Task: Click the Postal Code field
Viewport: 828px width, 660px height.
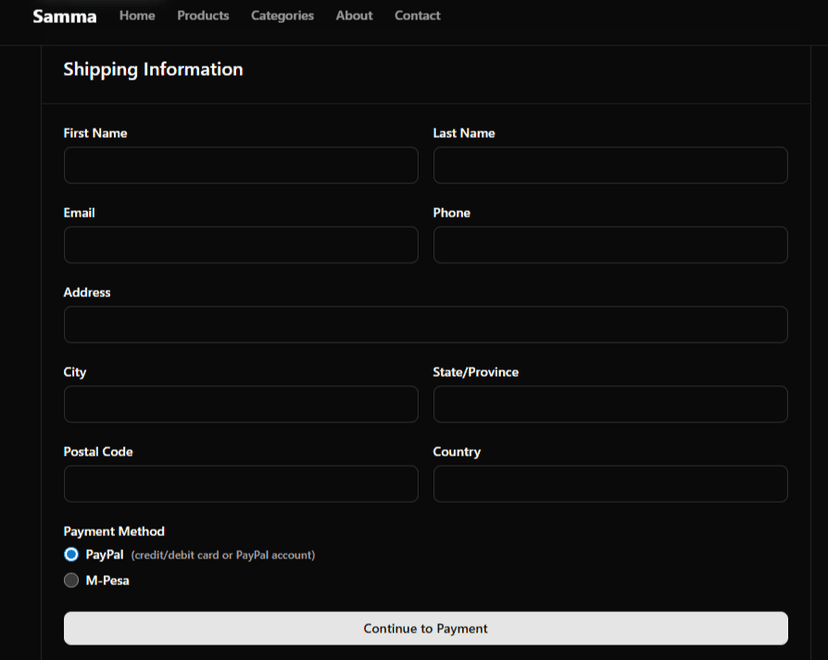Action: click(241, 484)
